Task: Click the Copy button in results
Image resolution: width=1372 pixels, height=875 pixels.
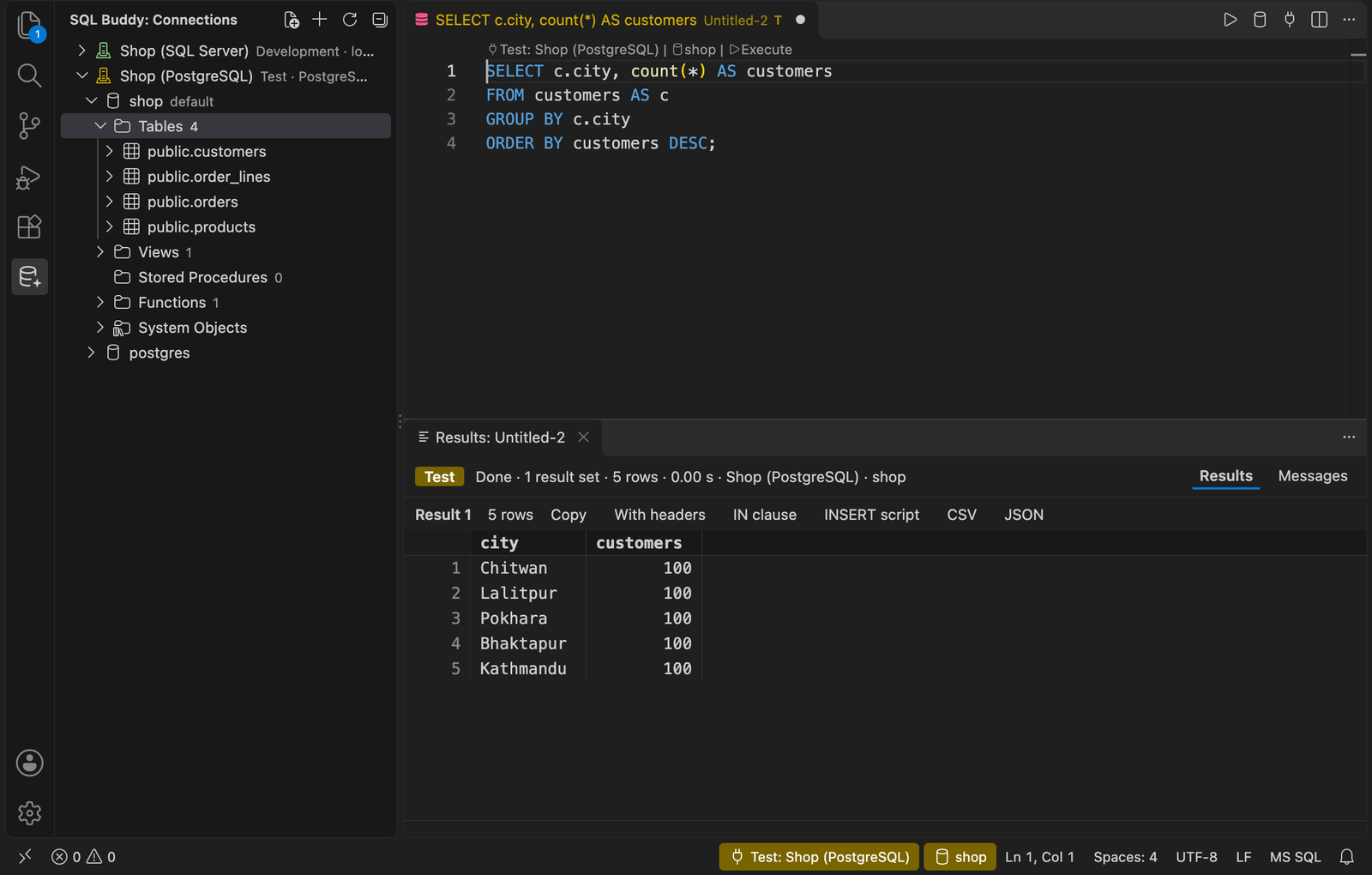Action: [569, 515]
